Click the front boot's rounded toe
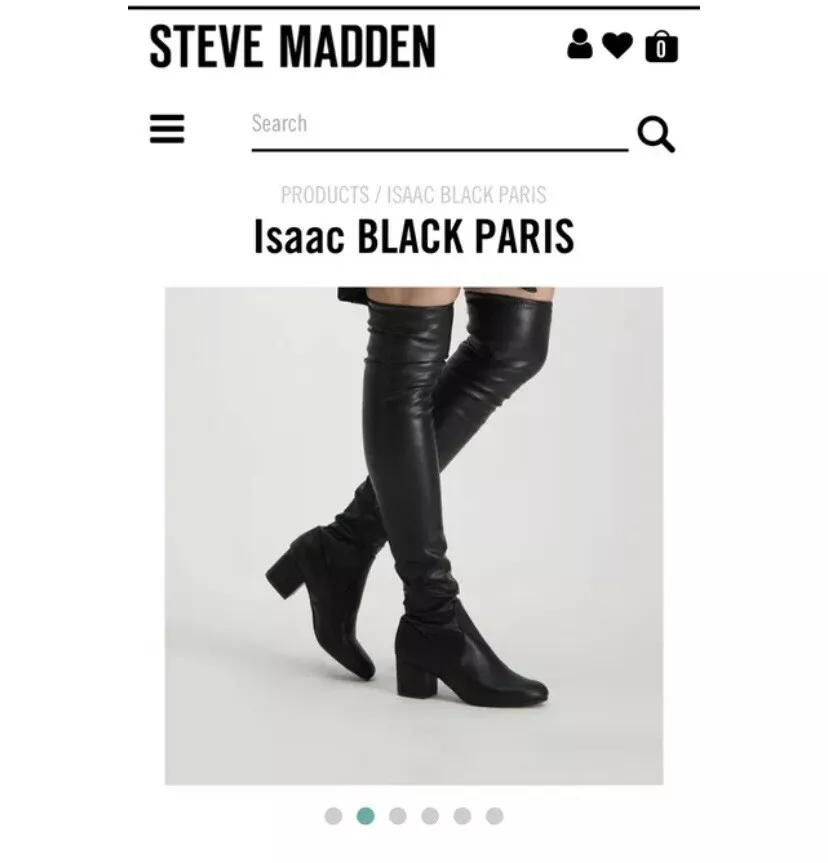 pyautogui.click(x=524, y=689)
